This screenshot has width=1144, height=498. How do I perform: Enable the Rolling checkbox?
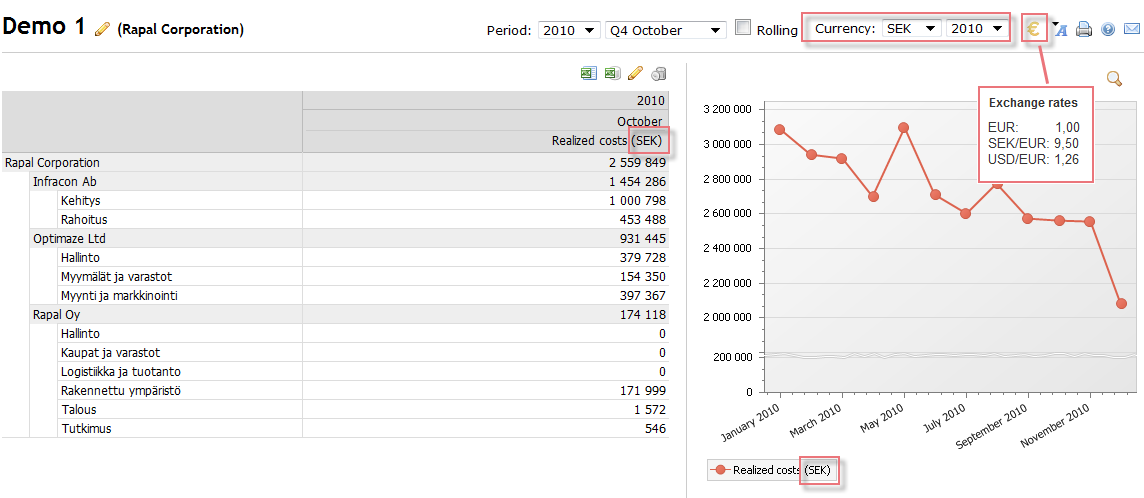(743, 28)
